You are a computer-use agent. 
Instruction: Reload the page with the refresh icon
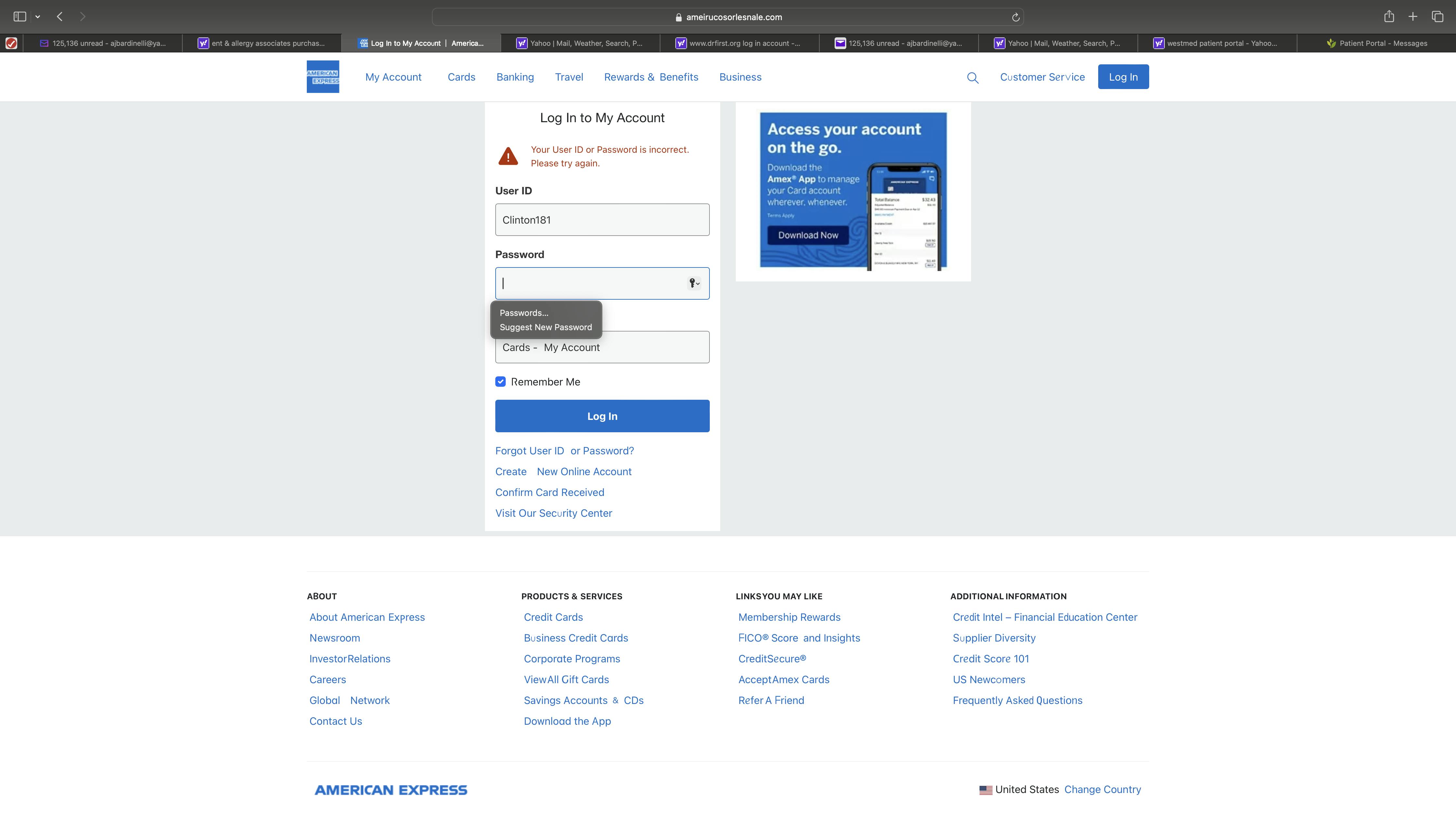[1015, 17]
